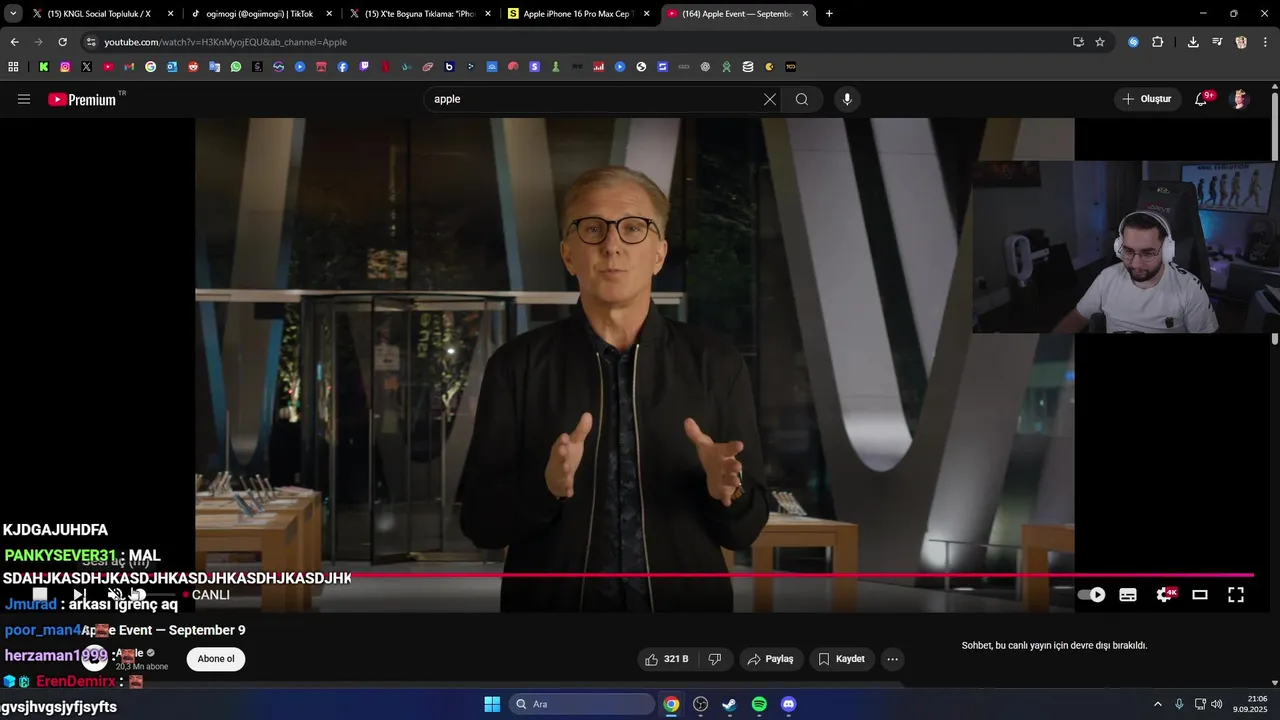Open Spotify from the taskbar

click(x=759, y=704)
